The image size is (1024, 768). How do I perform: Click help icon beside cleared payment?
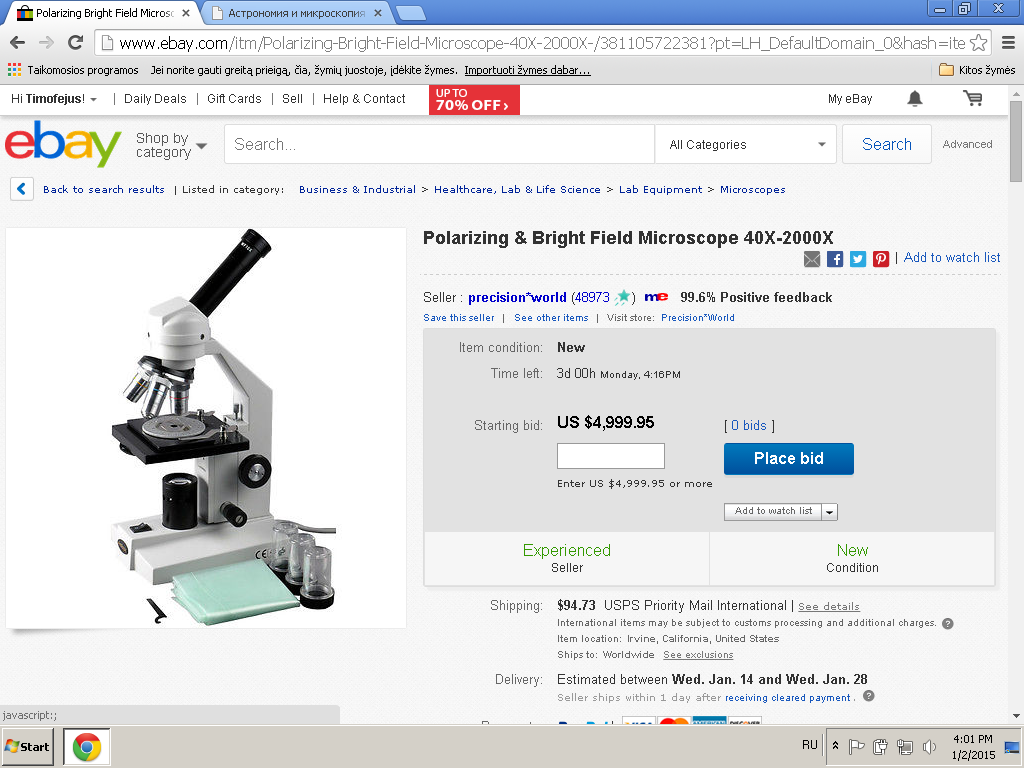tap(869, 696)
